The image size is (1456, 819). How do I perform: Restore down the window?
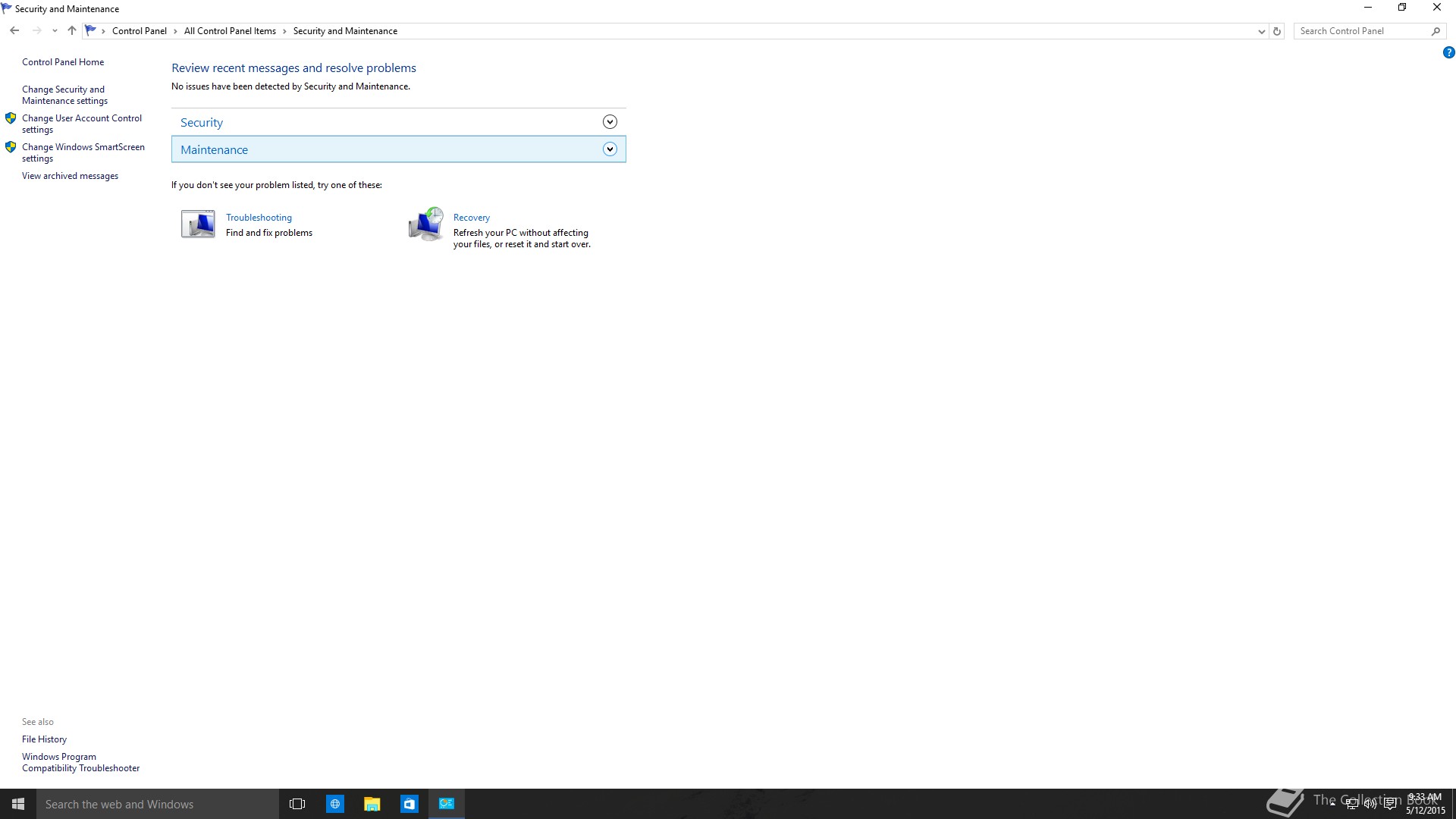(x=1402, y=8)
